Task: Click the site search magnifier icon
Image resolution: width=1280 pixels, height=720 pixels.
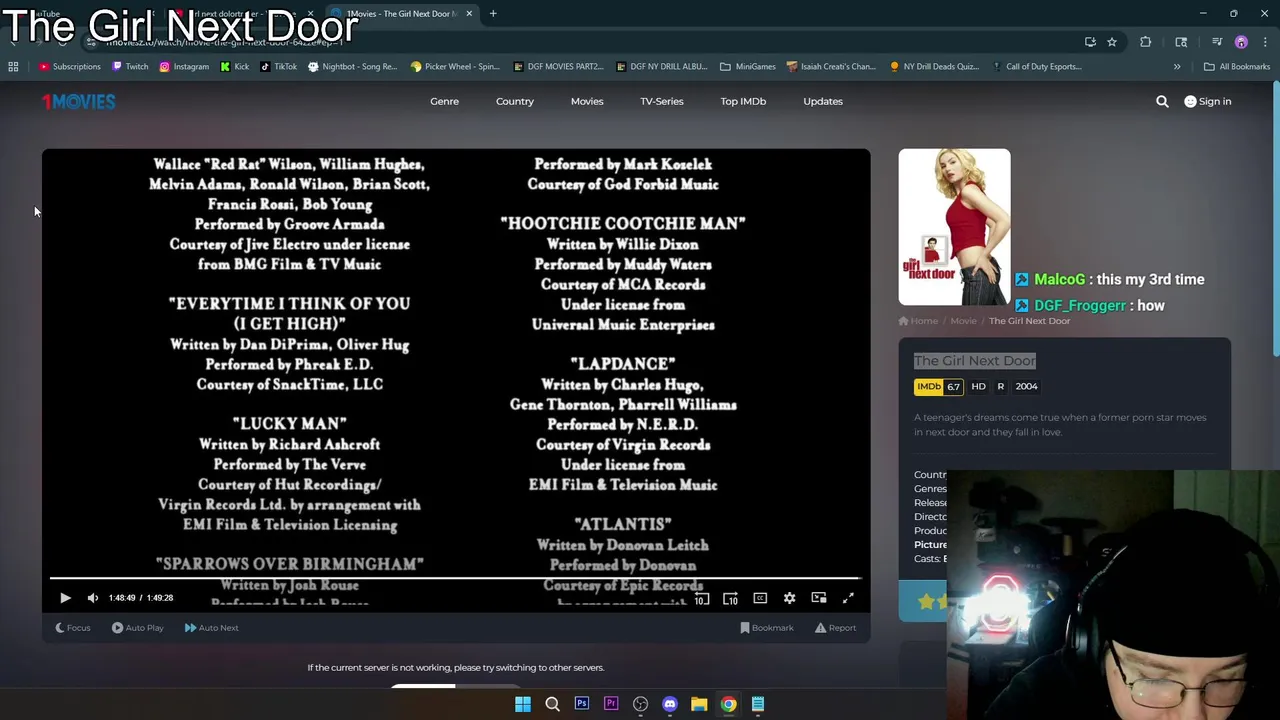Action: click(1162, 101)
